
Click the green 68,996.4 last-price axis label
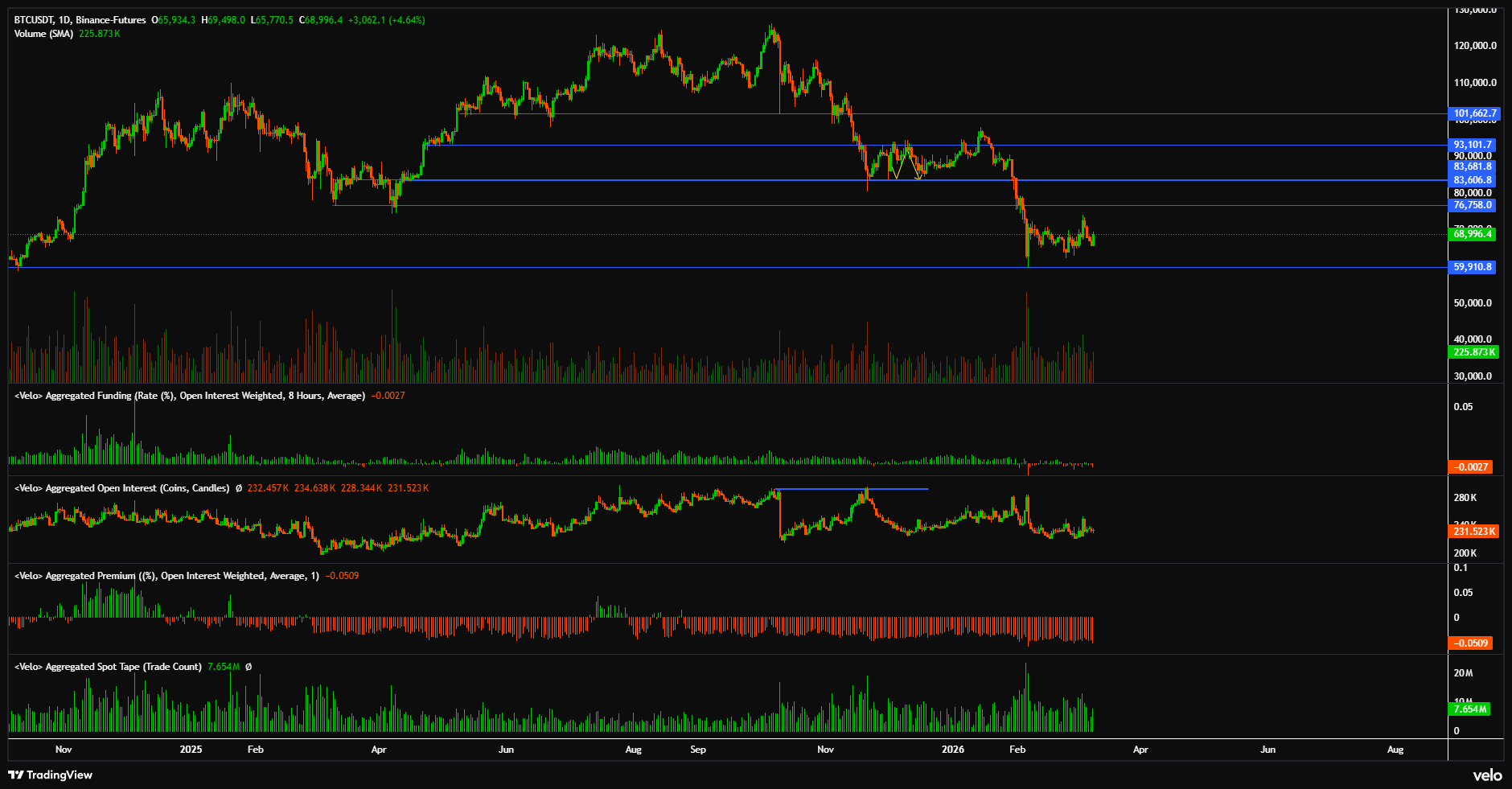click(x=1473, y=234)
